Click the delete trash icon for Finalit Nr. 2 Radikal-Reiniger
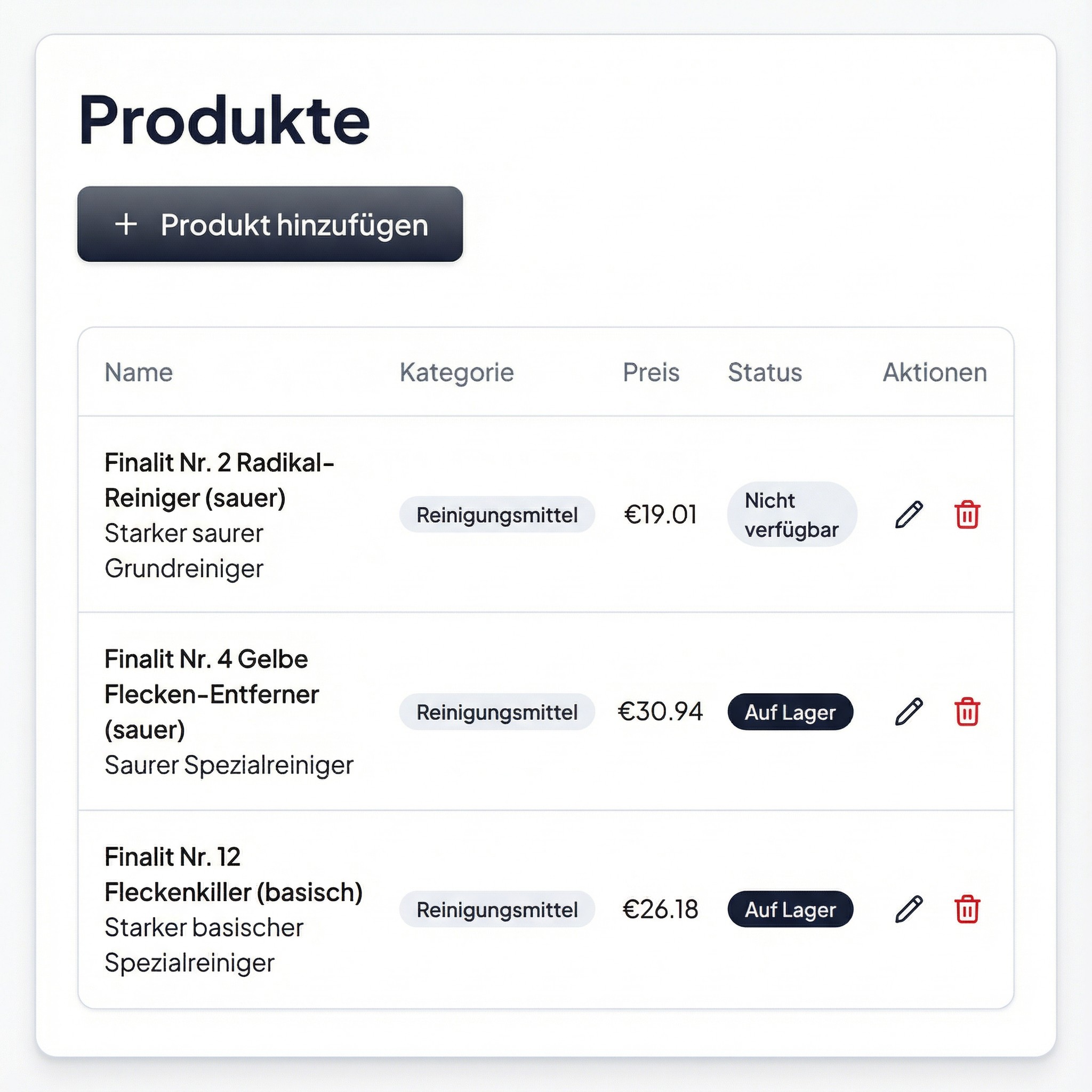The height and width of the screenshot is (1092, 1092). [x=968, y=515]
